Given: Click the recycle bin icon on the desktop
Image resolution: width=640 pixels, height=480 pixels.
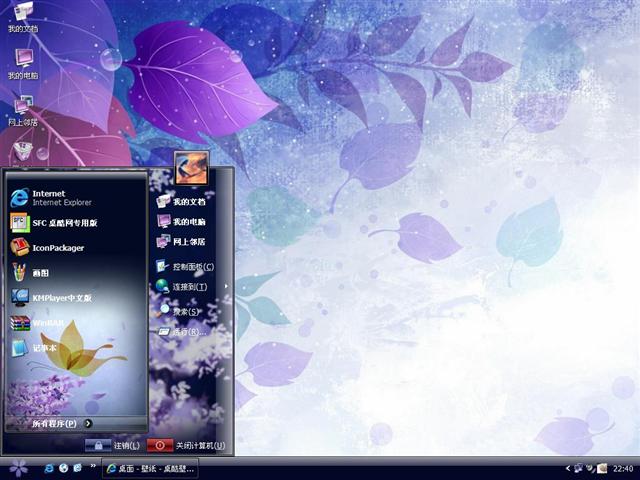Looking at the screenshot, I should (23, 152).
